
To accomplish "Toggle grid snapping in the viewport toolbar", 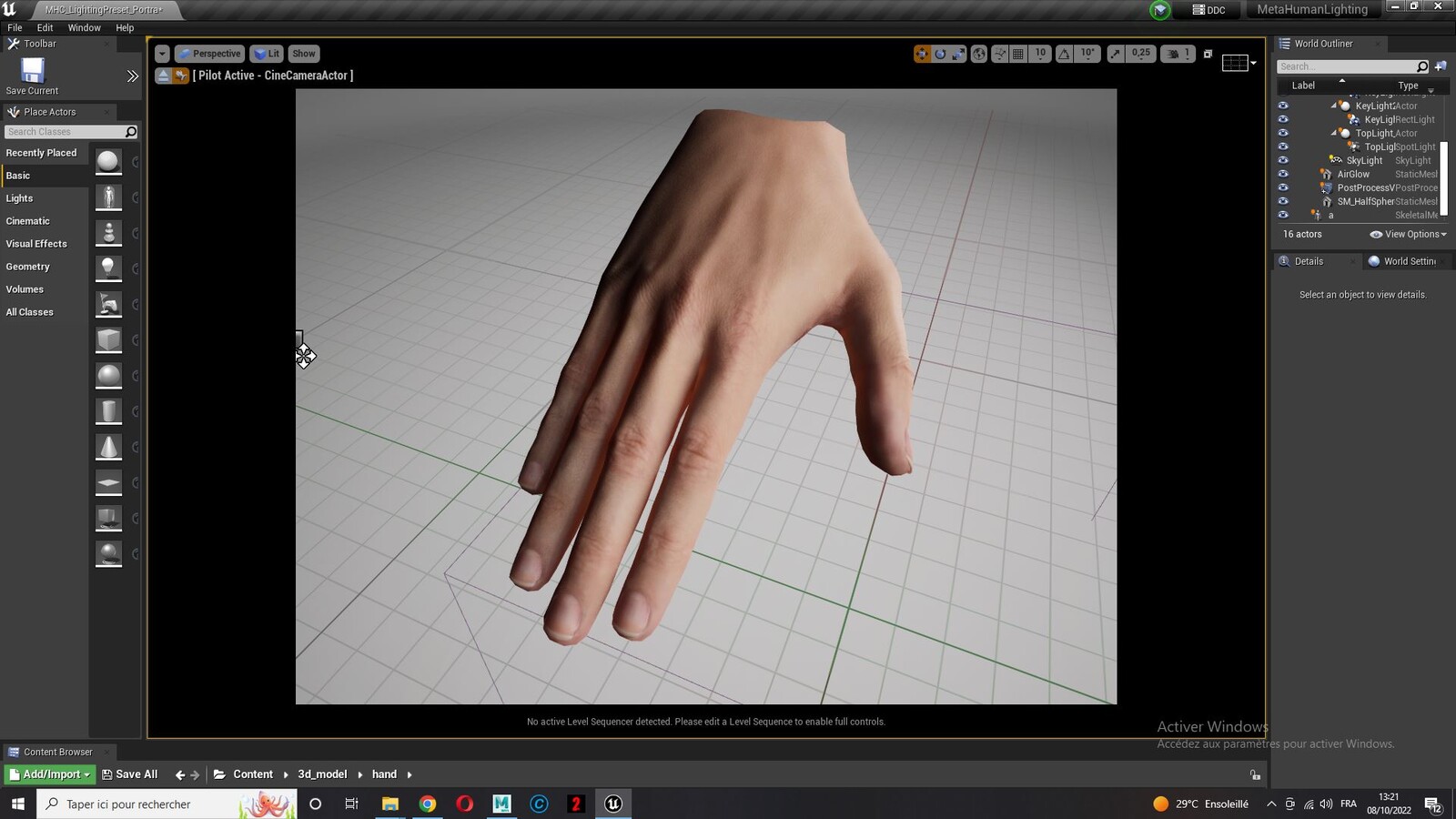I will click(1018, 54).
